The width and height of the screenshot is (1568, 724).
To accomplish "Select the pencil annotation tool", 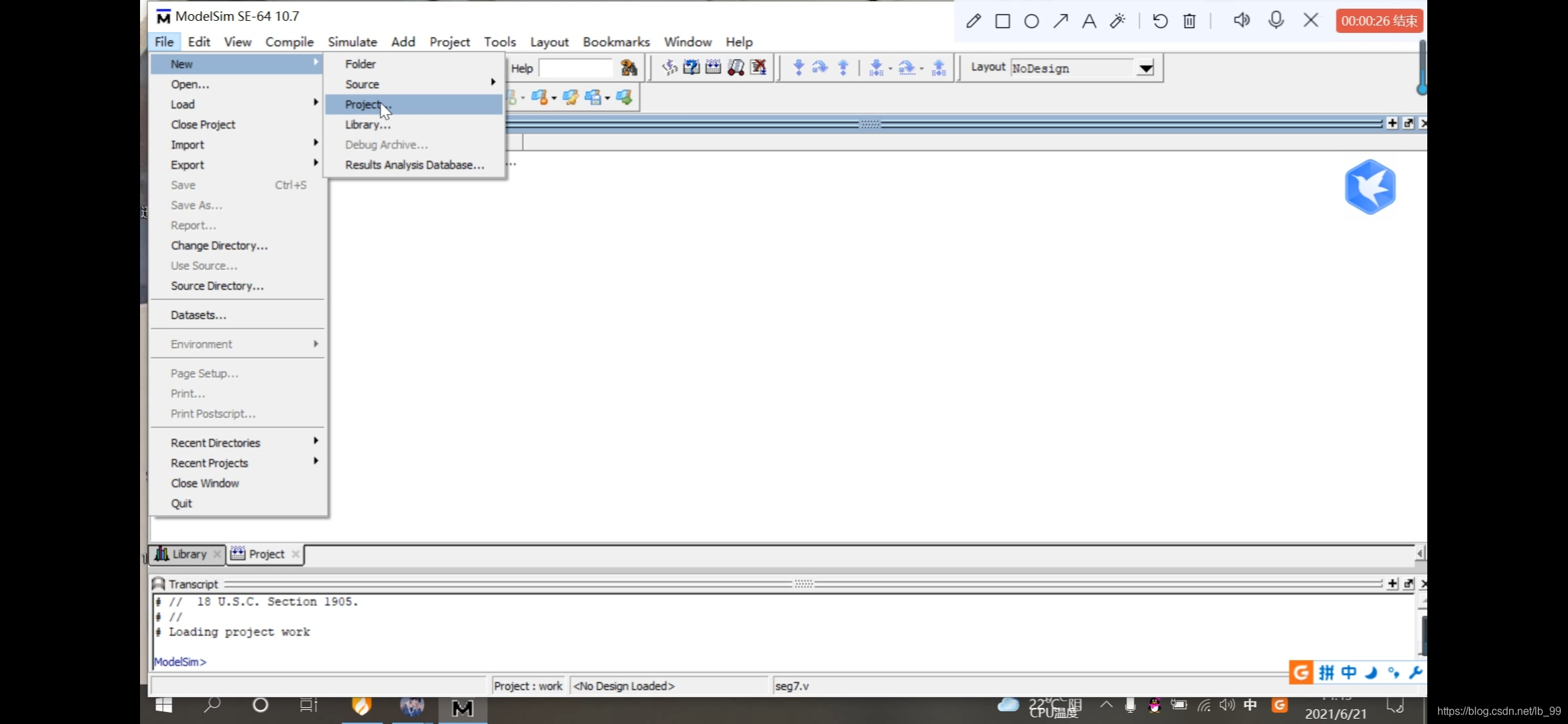I will pos(974,21).
